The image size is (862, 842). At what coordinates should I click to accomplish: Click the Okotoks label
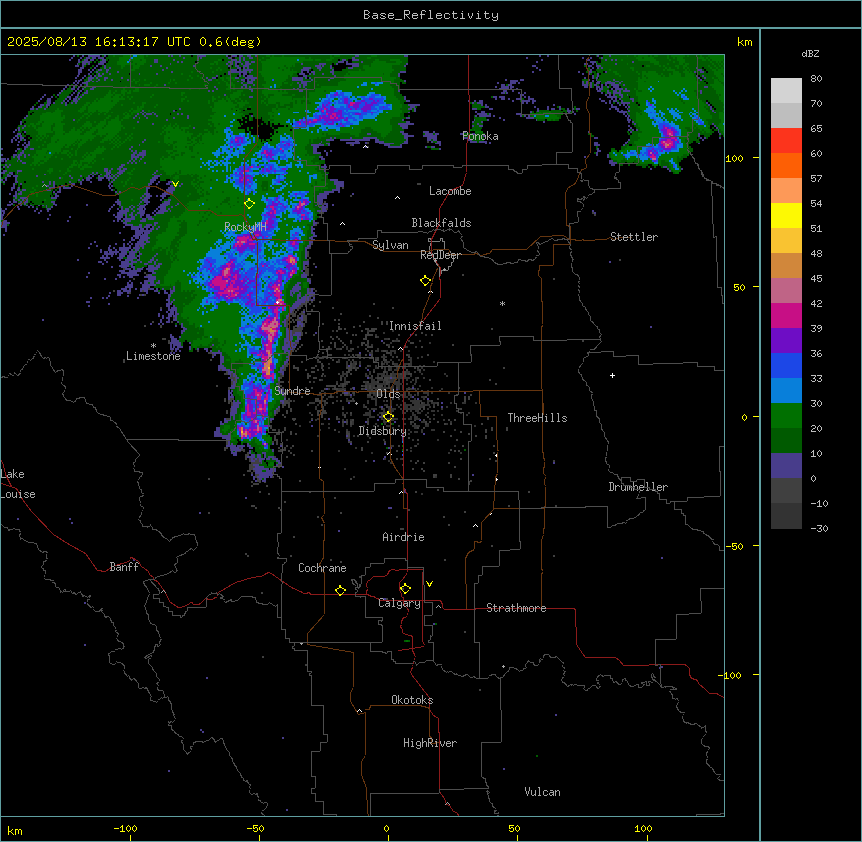coord(412,700)
